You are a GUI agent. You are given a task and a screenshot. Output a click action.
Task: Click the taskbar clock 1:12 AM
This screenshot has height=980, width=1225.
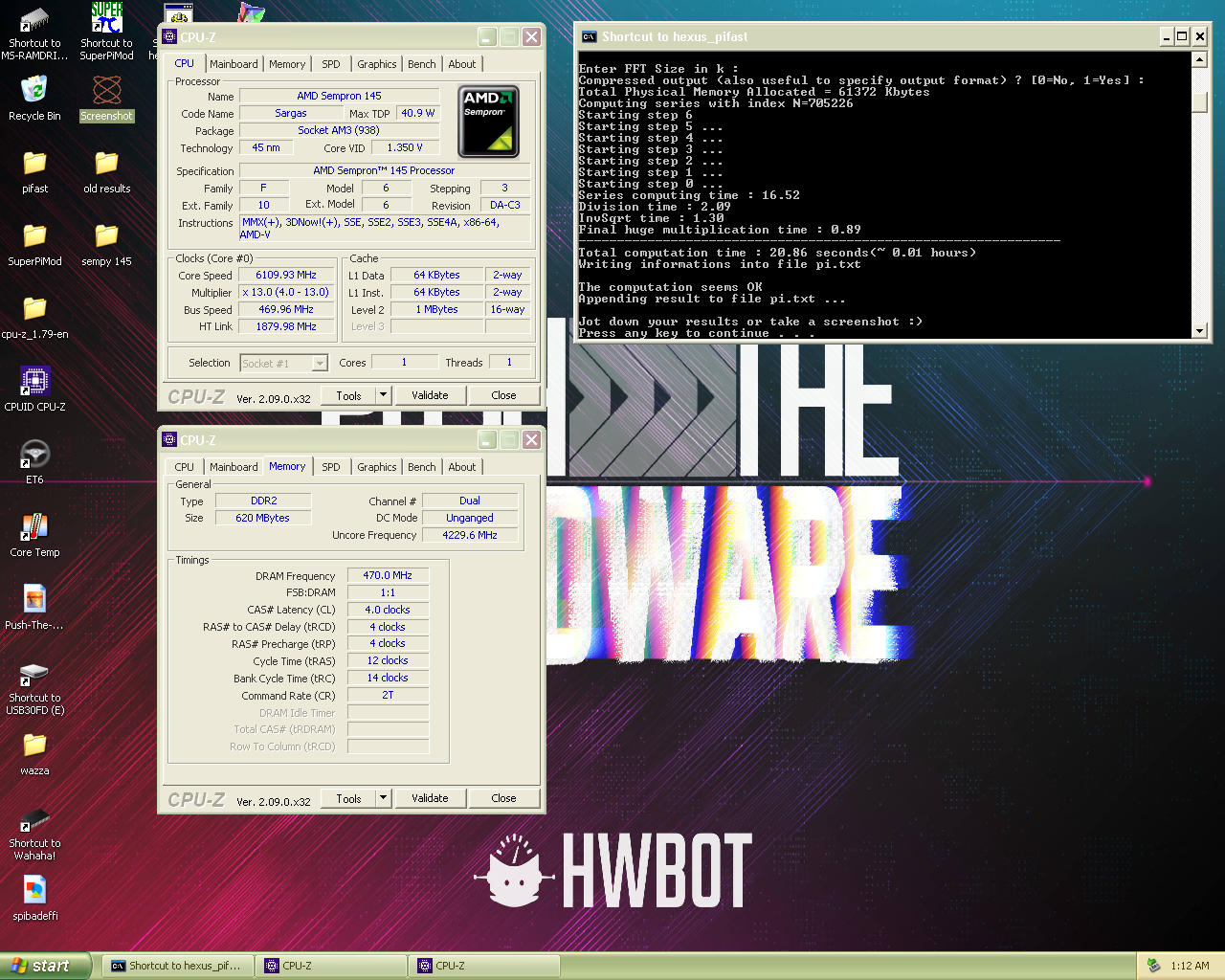[x=1190, y=966]
